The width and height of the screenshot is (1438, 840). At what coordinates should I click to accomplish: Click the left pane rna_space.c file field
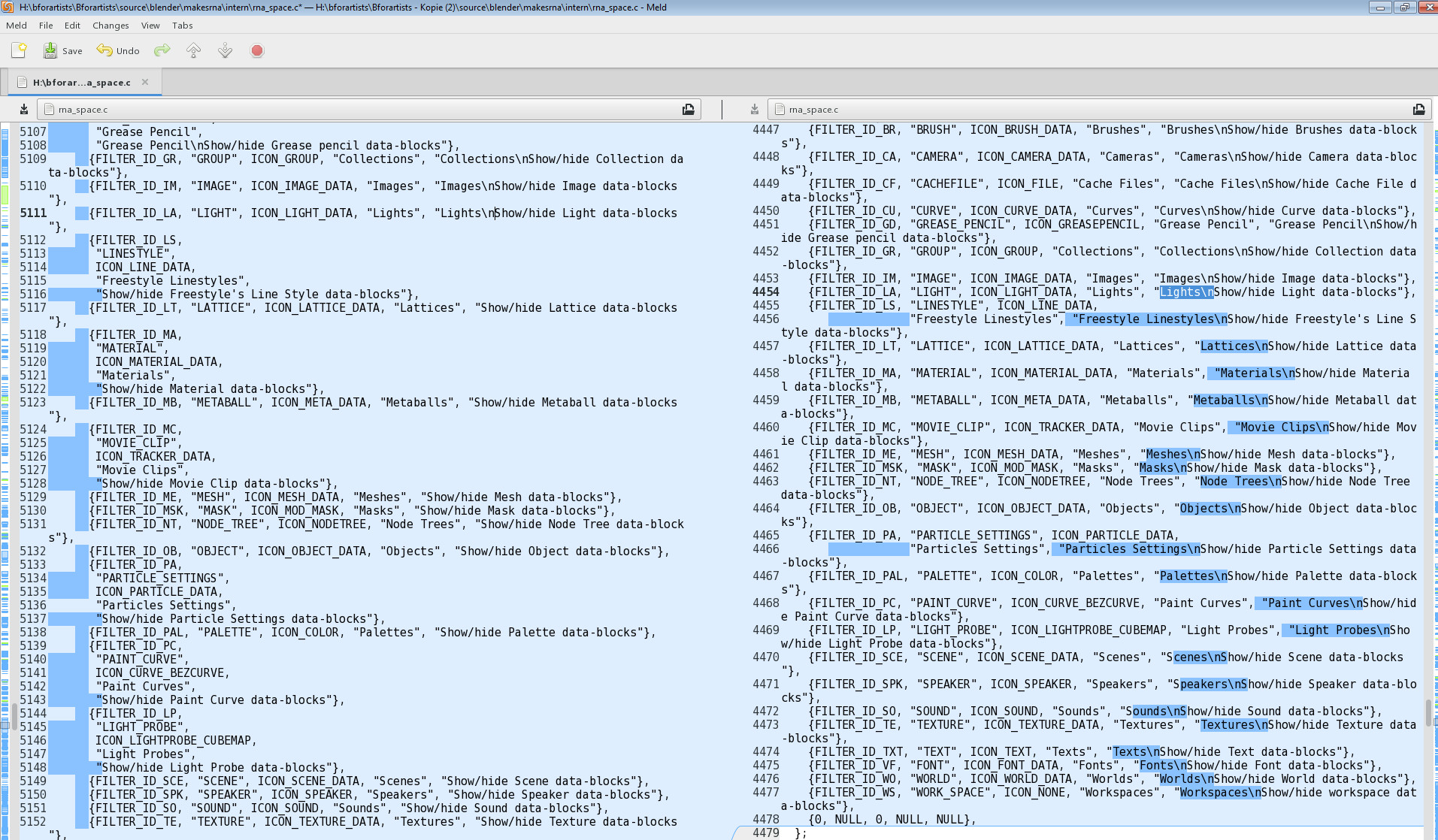tap(361, 110)
